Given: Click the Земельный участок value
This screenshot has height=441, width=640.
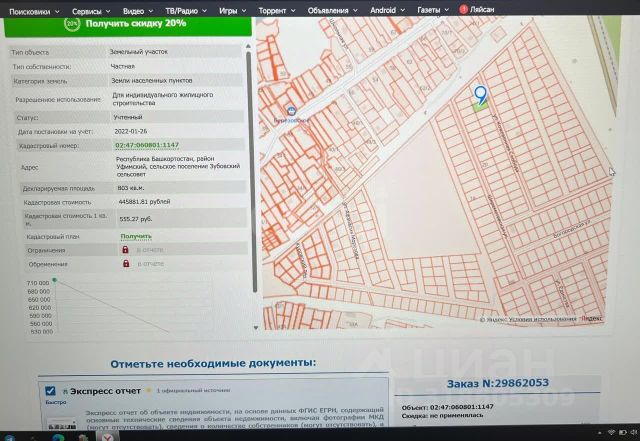Looking at the screenshot, I should (139, 52).
